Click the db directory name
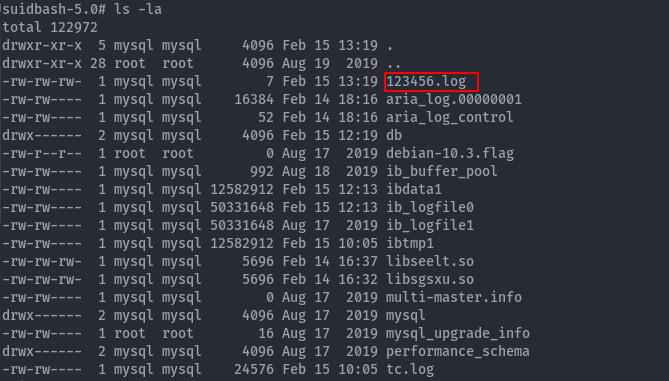This screenshot has width=669, height=381. pos(394,135)
